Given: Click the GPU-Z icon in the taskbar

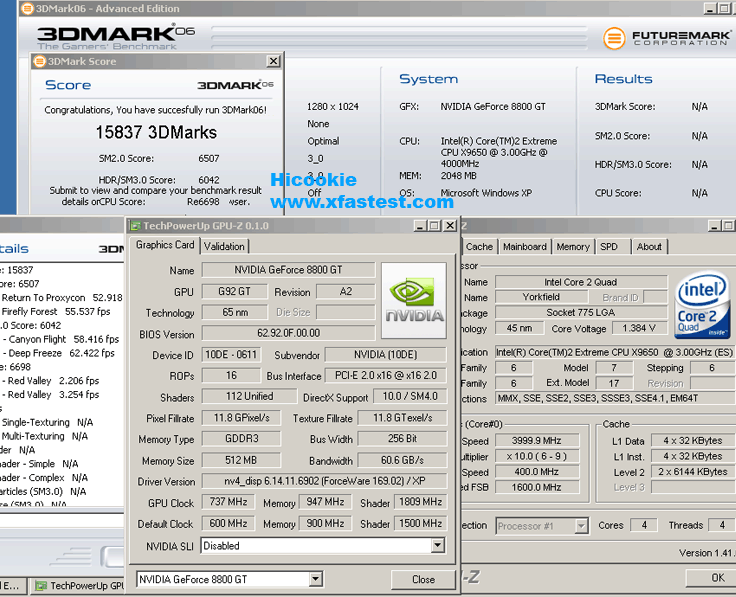Looking at the screenshot, I should (41, 586).
